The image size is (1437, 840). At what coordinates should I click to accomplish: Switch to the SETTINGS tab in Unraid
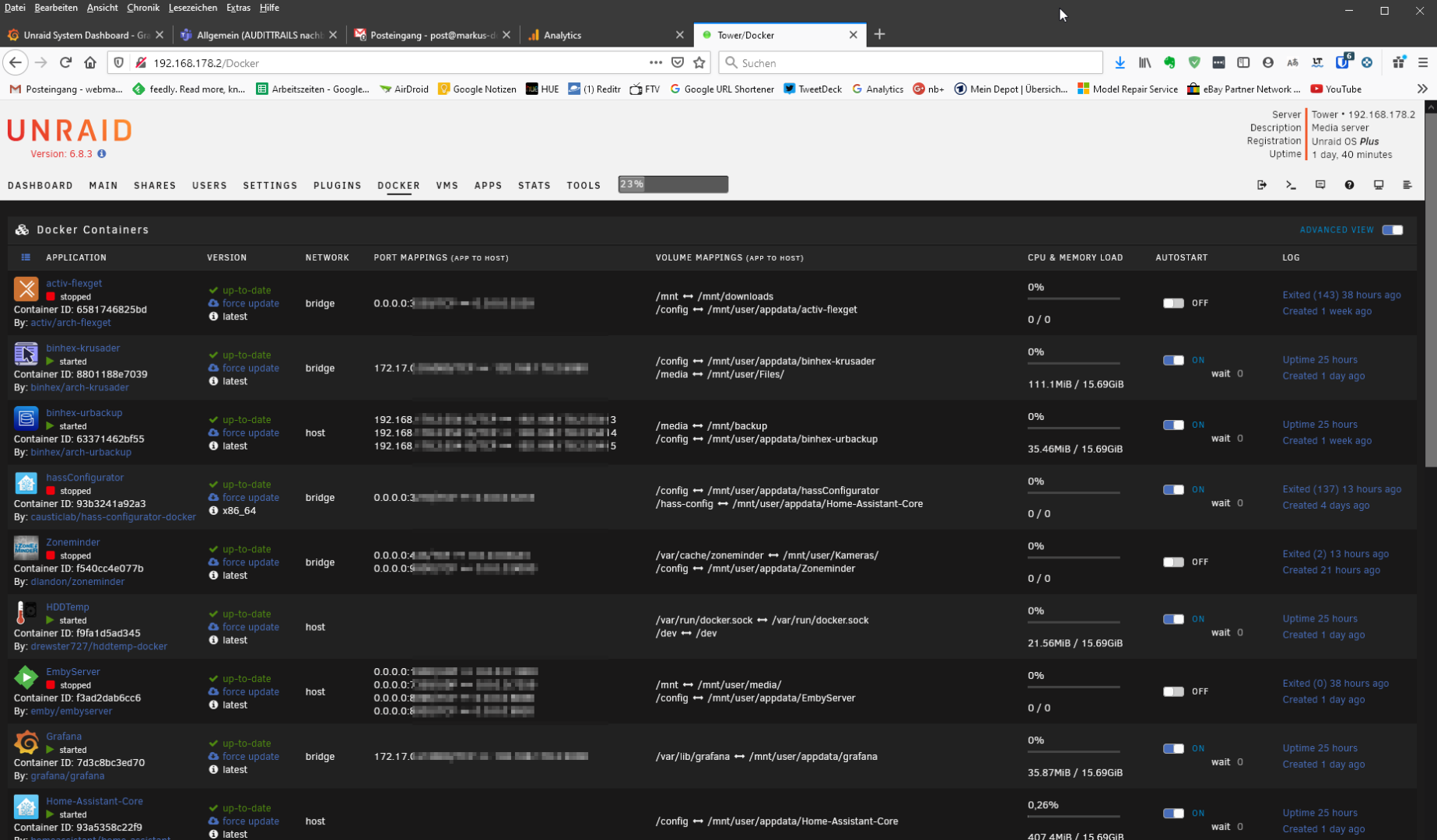point(270,185)
